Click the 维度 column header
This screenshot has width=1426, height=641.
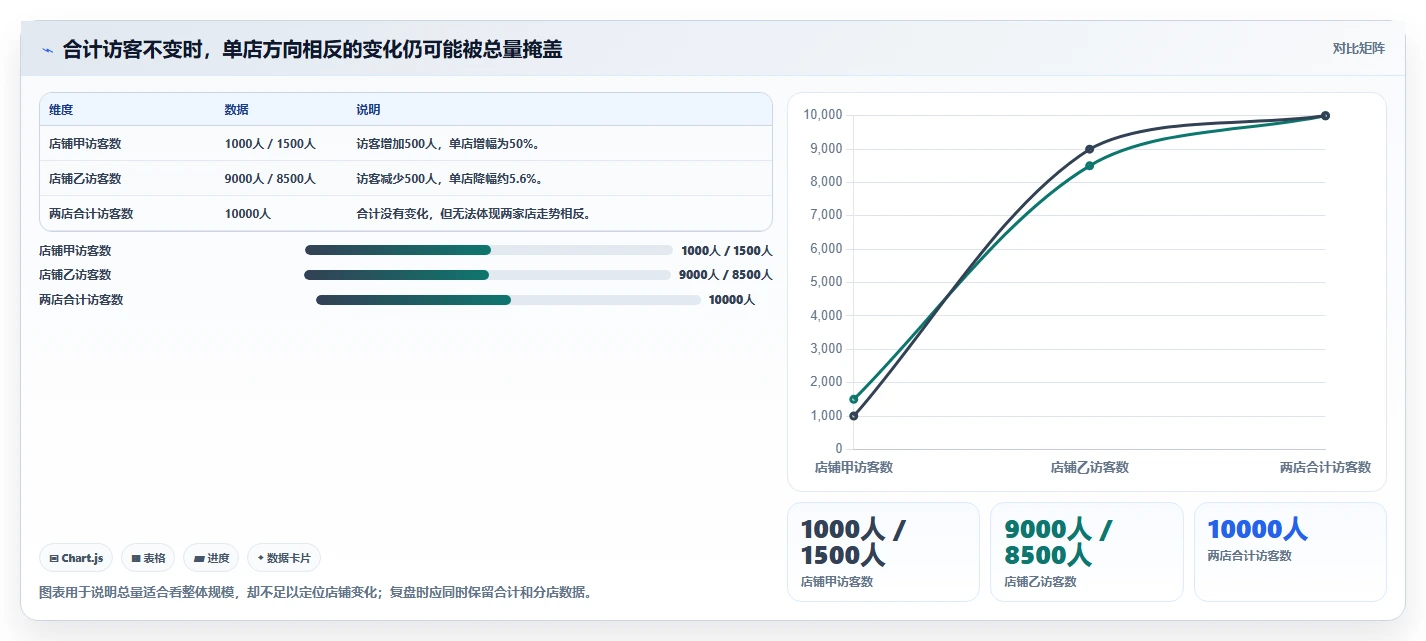[x=61, y=110]
